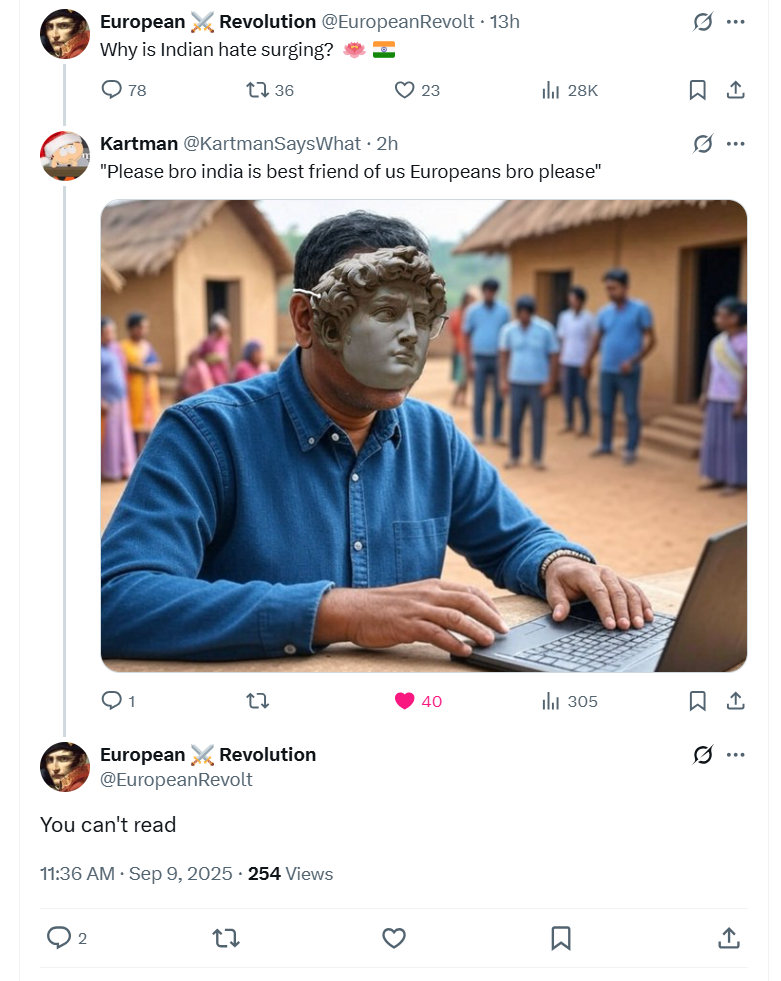View Kartman tweet analytics showing 305
The width and height of the screenshot is (781, 981).
[569, 701]
